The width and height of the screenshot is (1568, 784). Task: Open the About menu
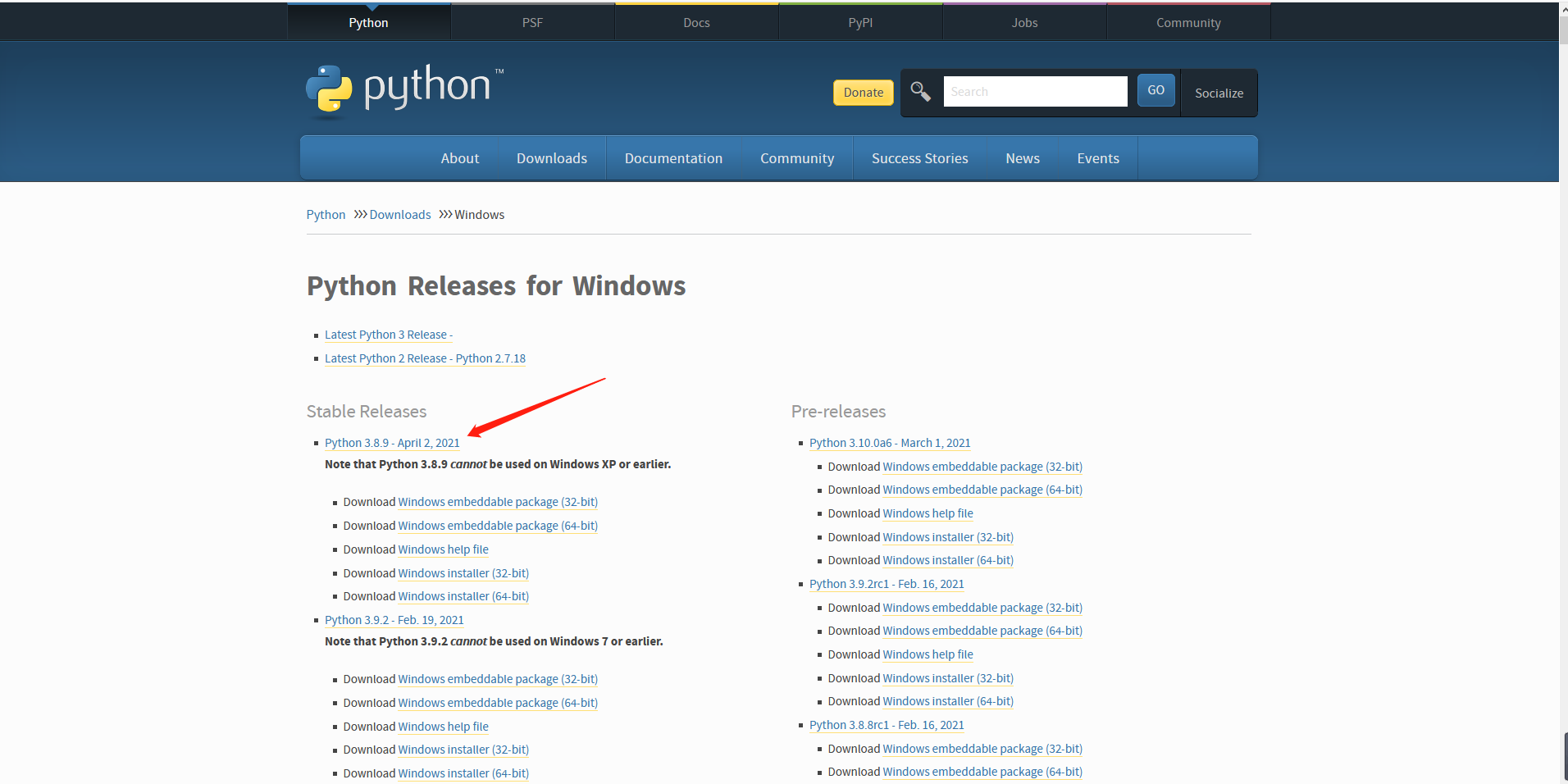[x=460, y=158]
